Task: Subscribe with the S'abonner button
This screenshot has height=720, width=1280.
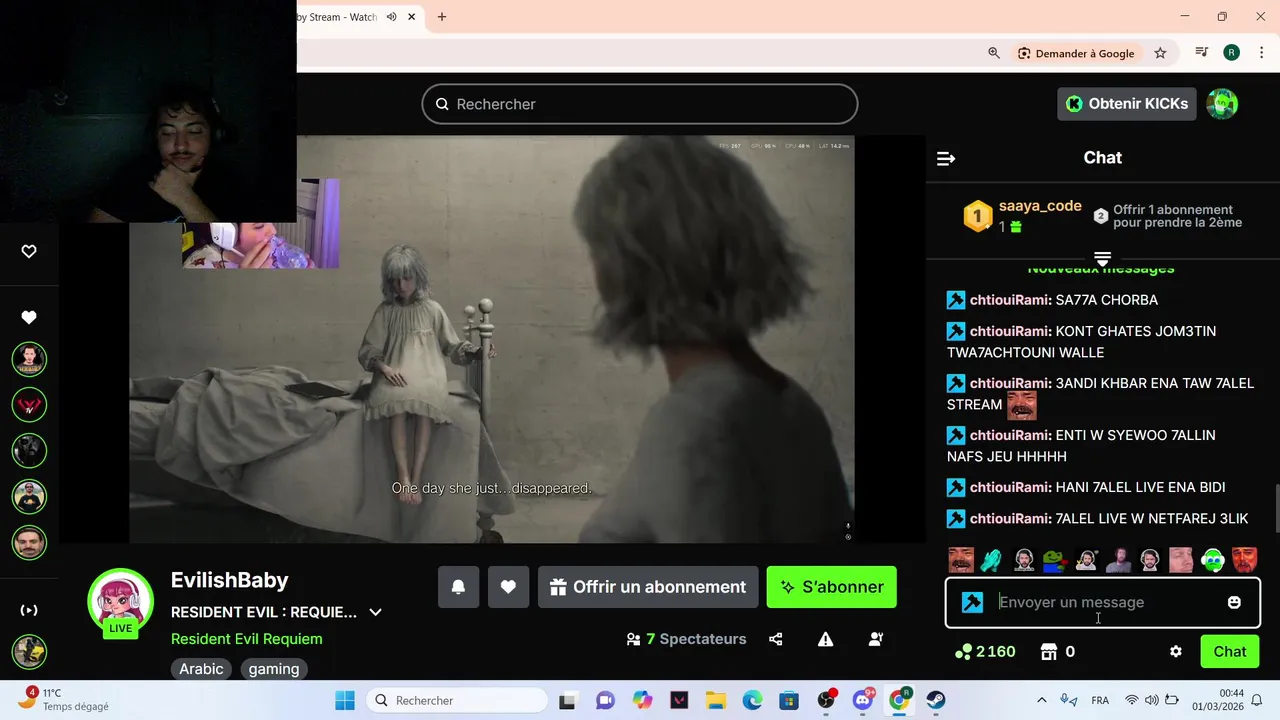Action: [x=832, y=587]
